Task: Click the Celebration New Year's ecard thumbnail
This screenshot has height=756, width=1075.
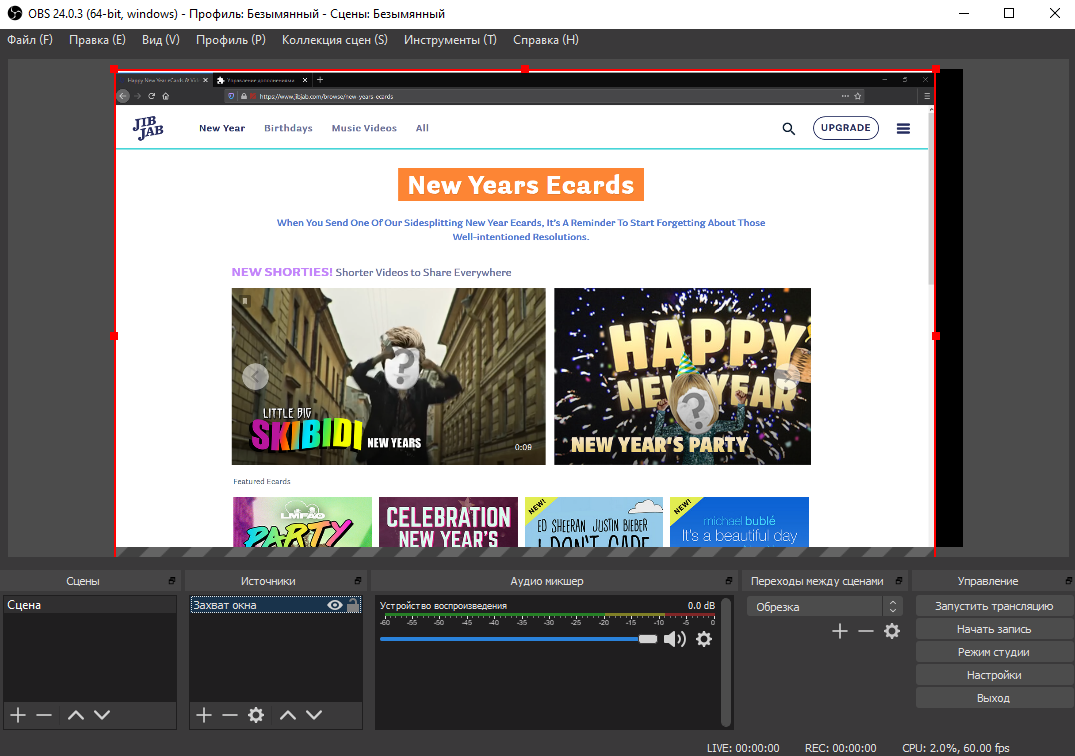Action: (x=448, y=522)
